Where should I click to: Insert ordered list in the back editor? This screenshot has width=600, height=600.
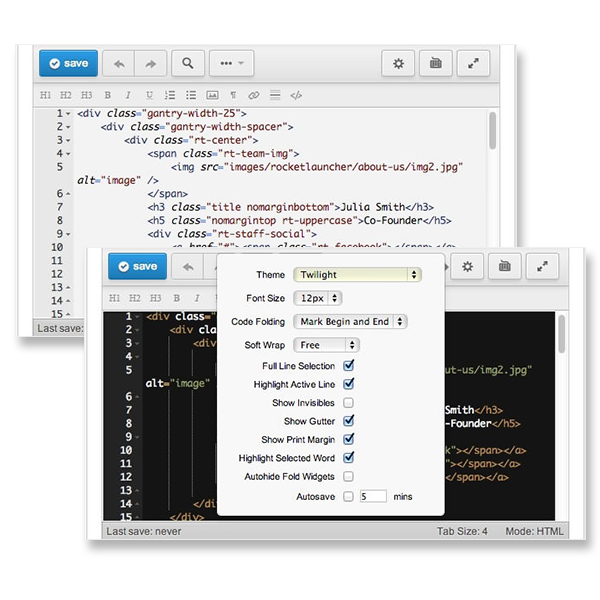[170, 95]
